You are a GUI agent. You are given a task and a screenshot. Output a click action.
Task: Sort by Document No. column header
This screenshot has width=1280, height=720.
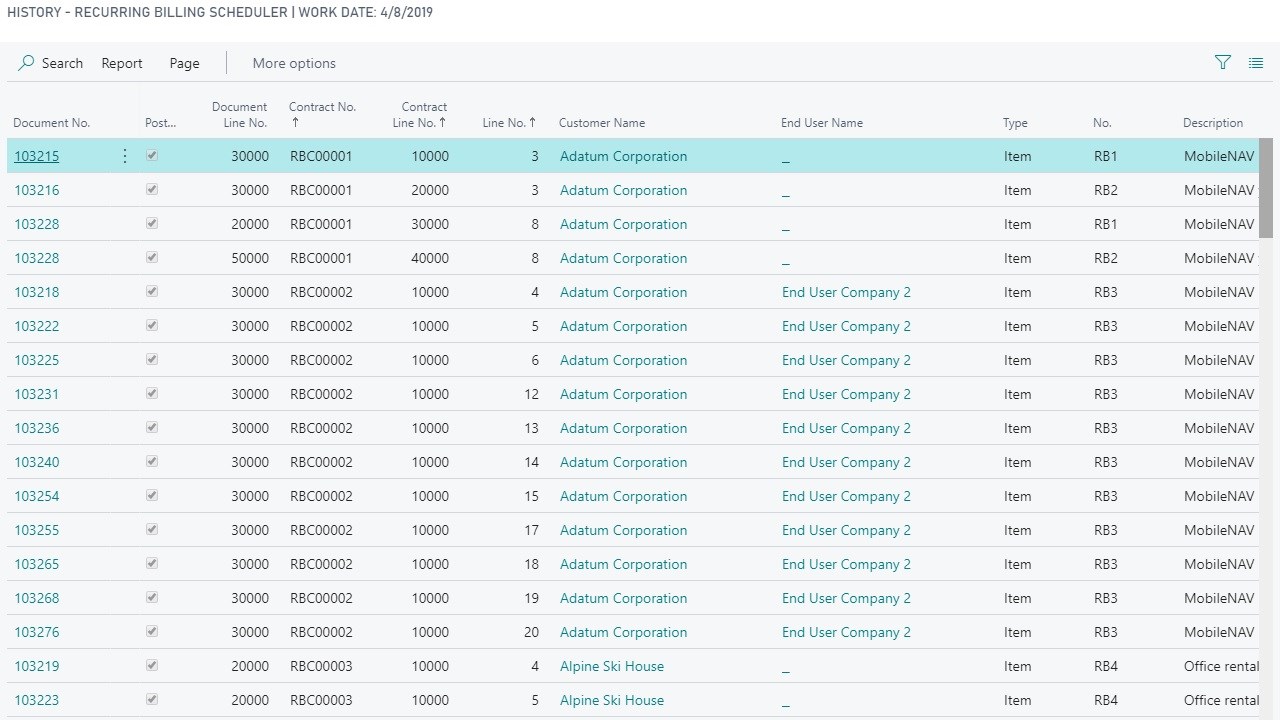[x=52, y=123]
